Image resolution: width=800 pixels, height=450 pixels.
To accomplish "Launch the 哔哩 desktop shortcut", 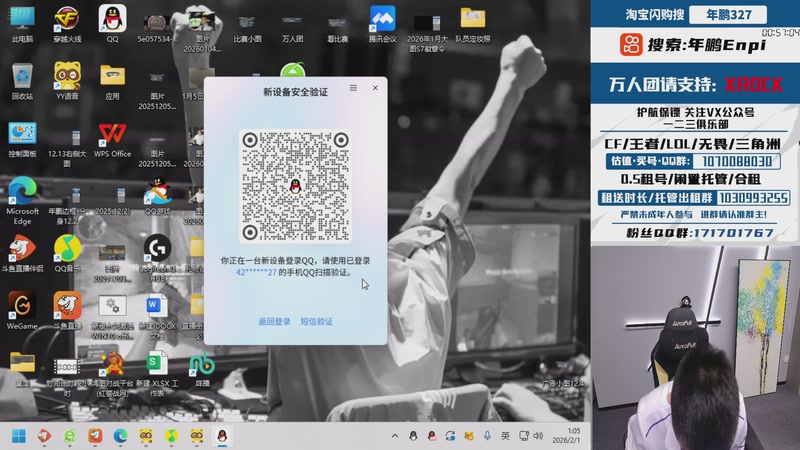I will click(202, 368).
